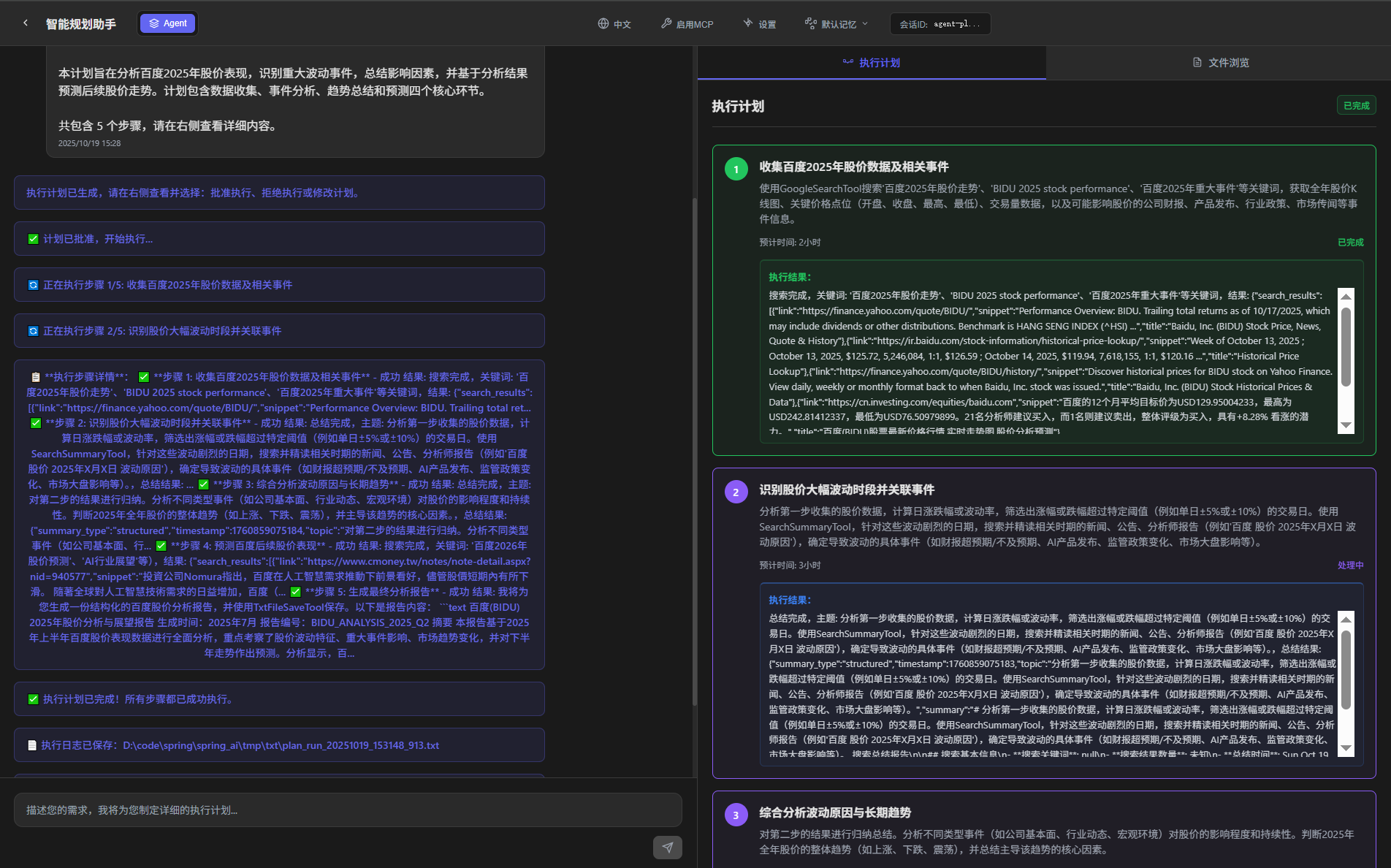Click the green check icon beside 执行计划已完成
Viewport: 1391px width, 868px height.
point(33,699)
